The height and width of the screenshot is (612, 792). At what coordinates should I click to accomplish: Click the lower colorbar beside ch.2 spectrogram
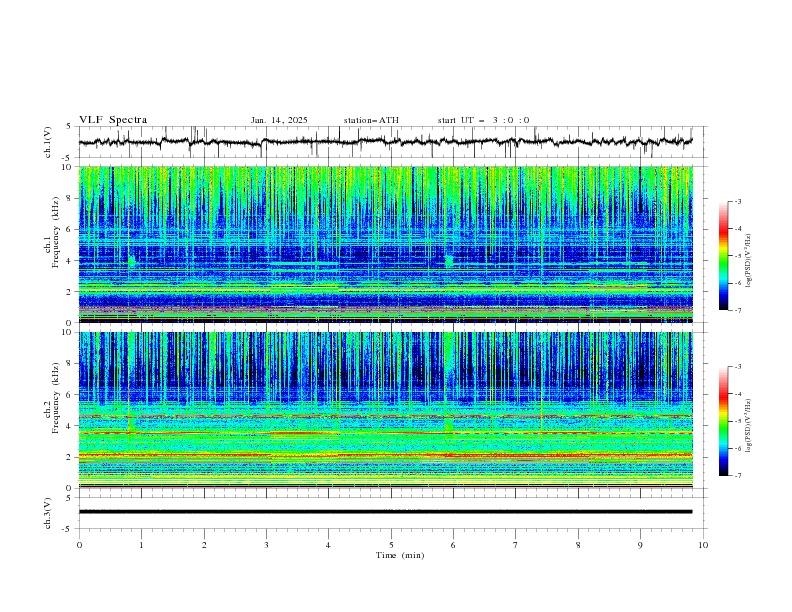724,421
